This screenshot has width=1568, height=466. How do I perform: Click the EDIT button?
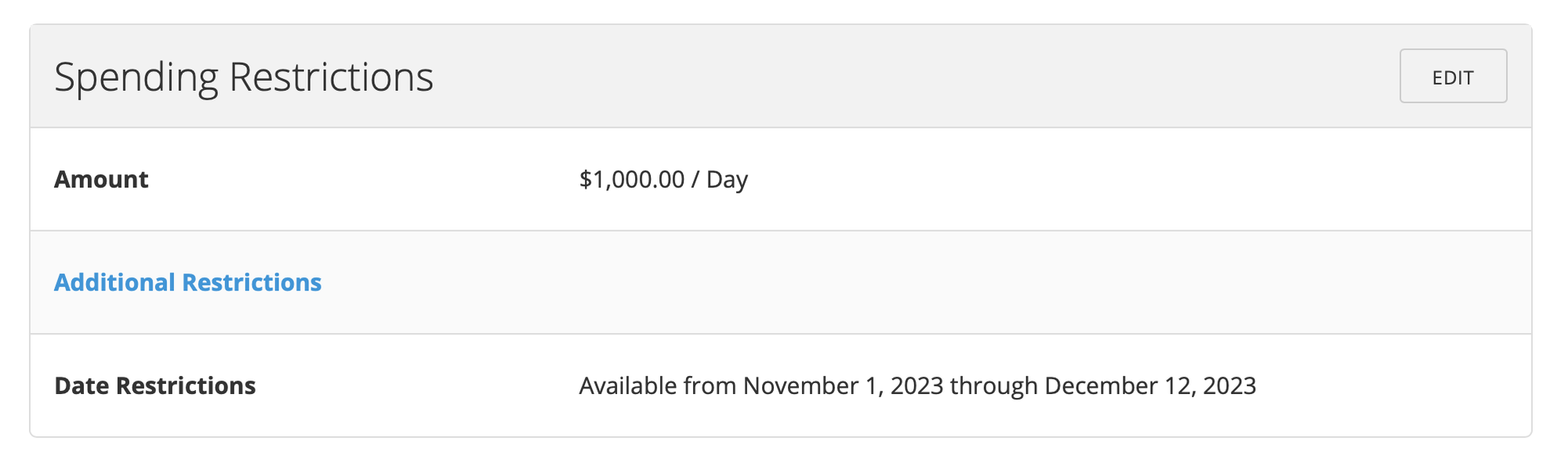coord(1453,76)
